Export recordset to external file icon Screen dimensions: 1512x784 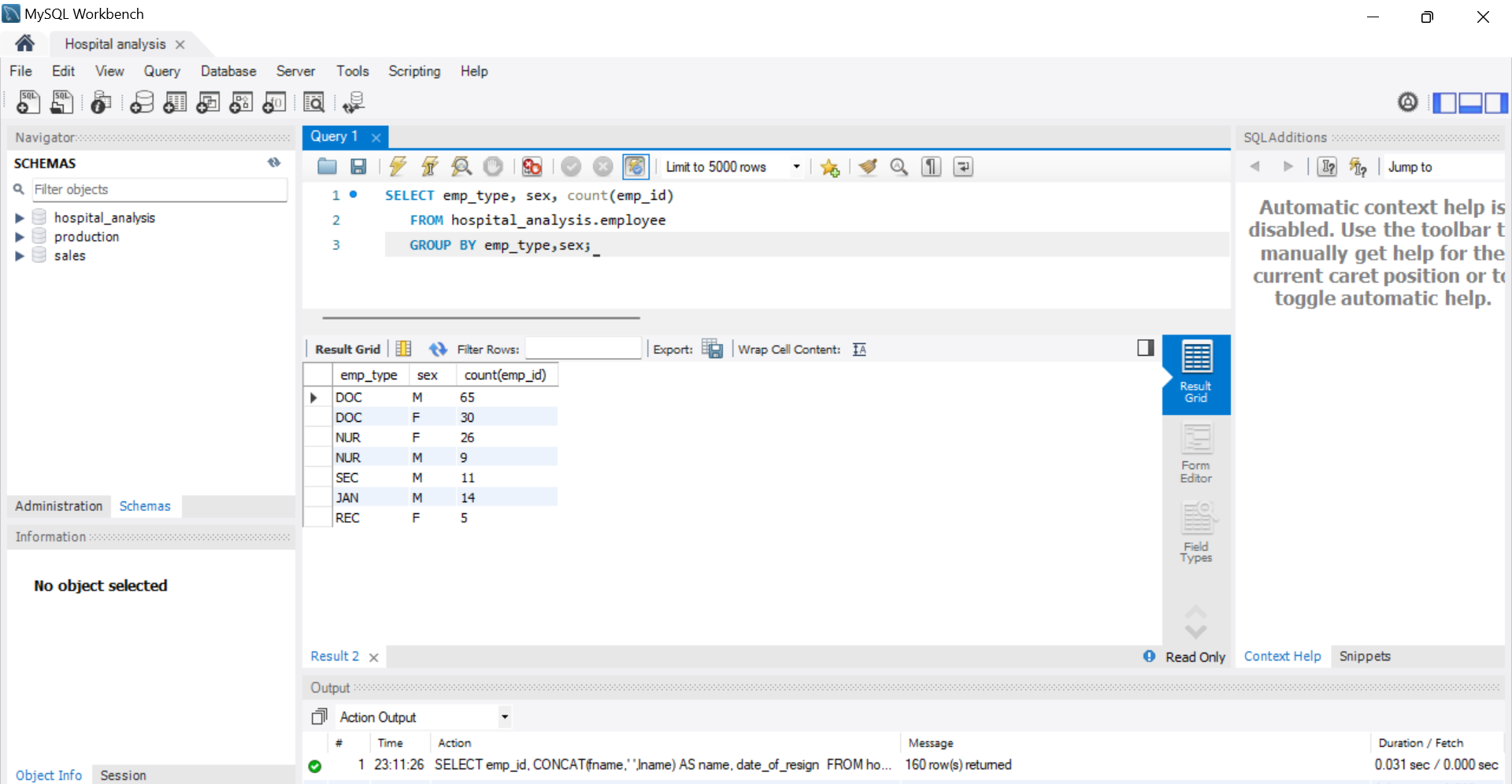712,349
